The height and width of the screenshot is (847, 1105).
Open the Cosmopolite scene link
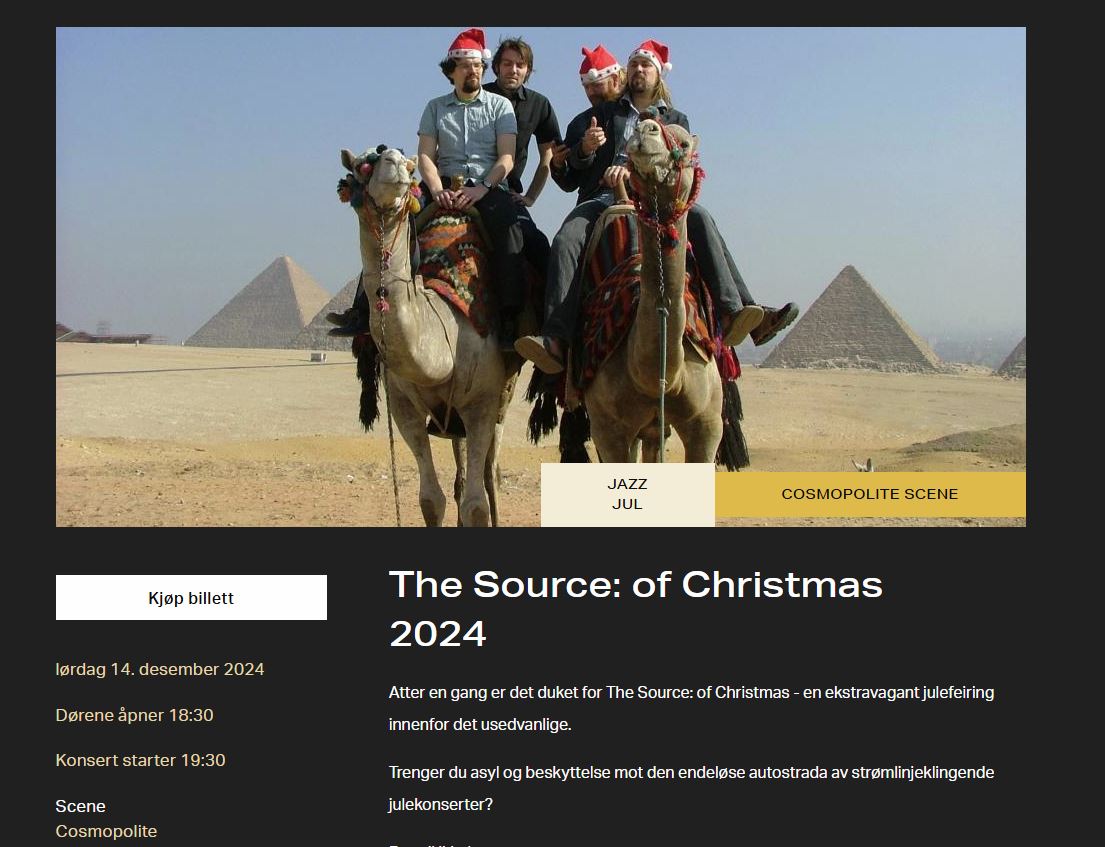(106, 831)
